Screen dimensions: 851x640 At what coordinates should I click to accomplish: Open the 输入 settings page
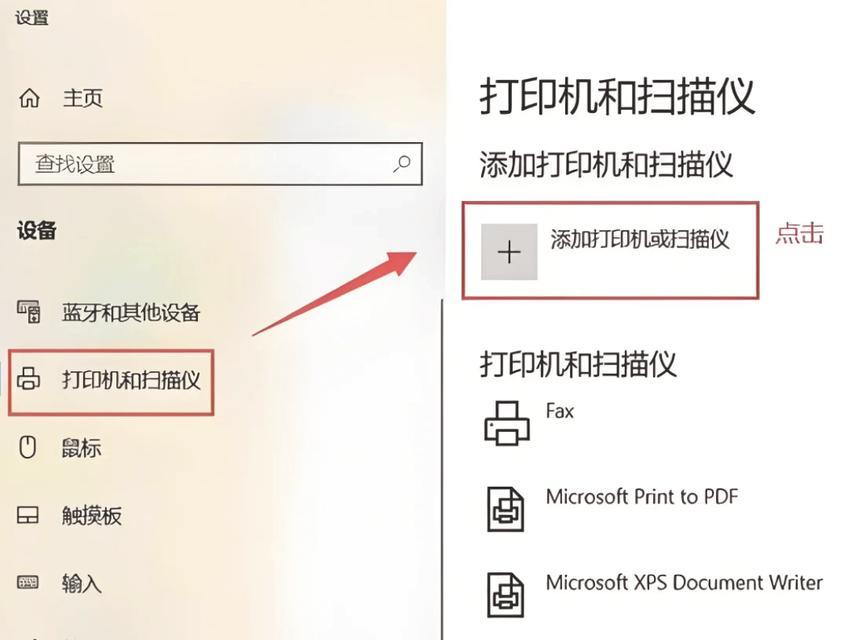pyautogui.click(x=81, y=584)
